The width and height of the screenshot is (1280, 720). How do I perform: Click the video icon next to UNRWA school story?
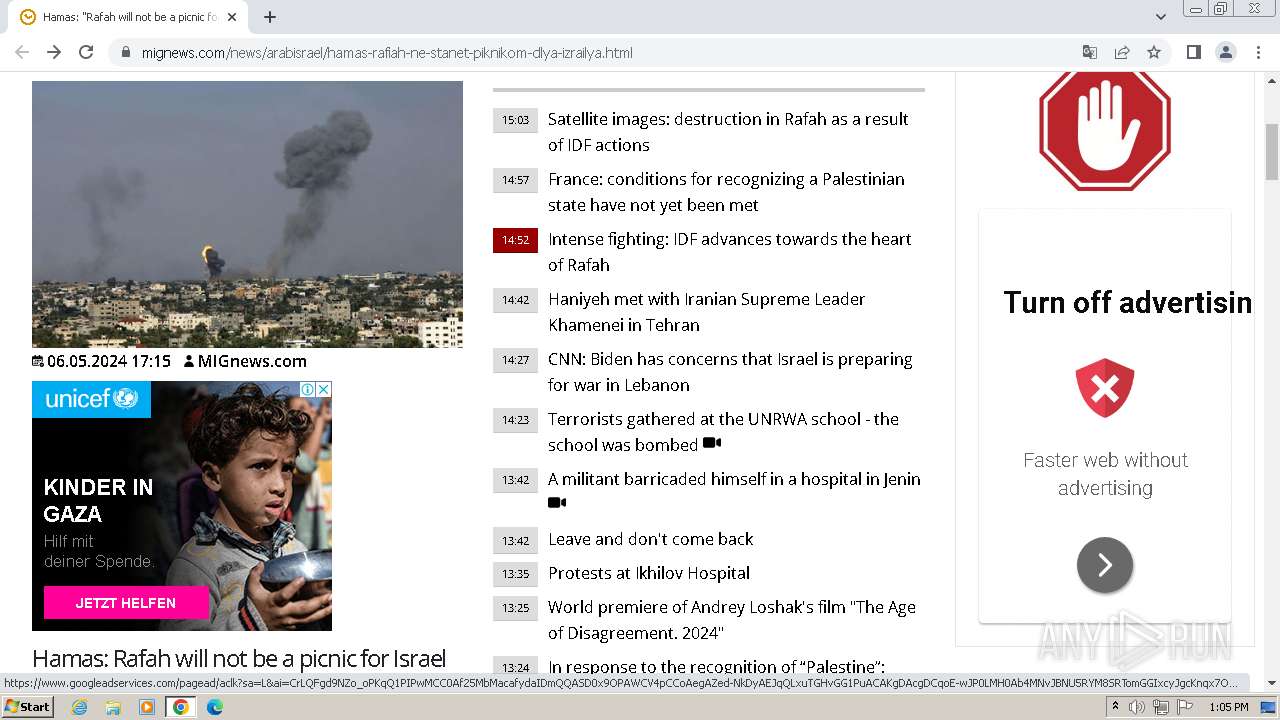(712, 443)
